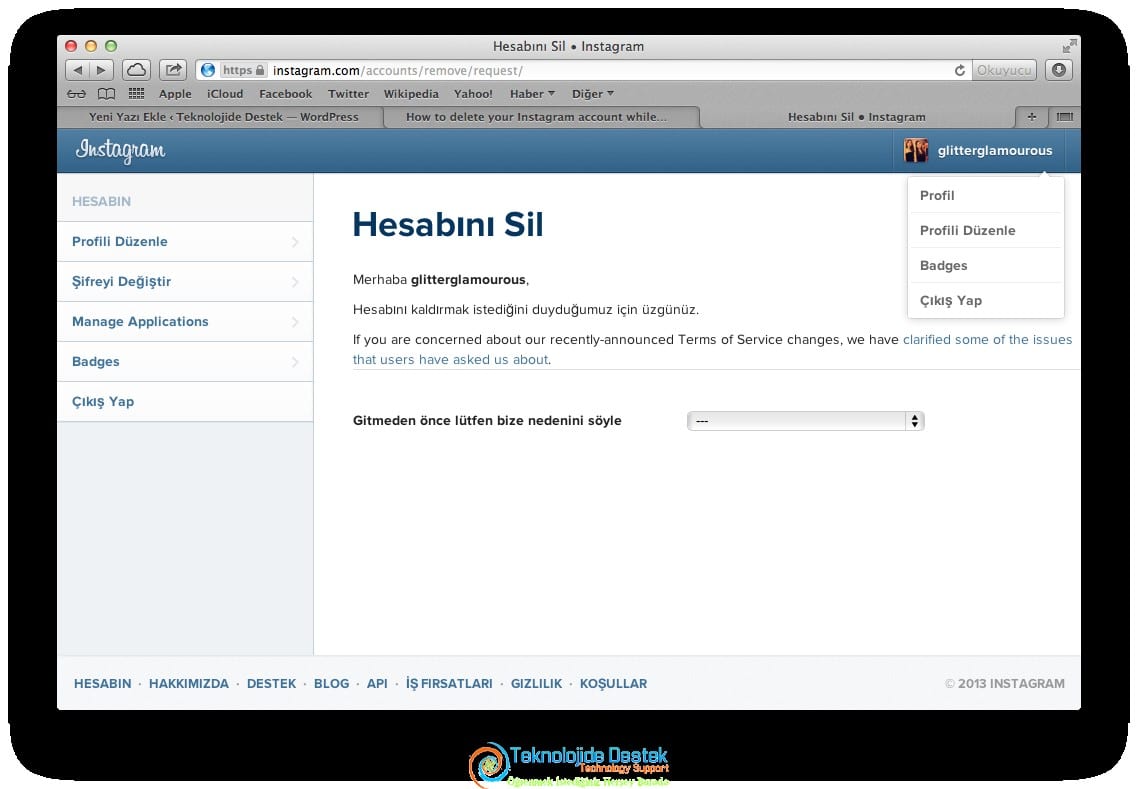Click the Share icon in toolbar
Image resolution: width=1138 pixels, height=789 pixels.
coord(173,70)
